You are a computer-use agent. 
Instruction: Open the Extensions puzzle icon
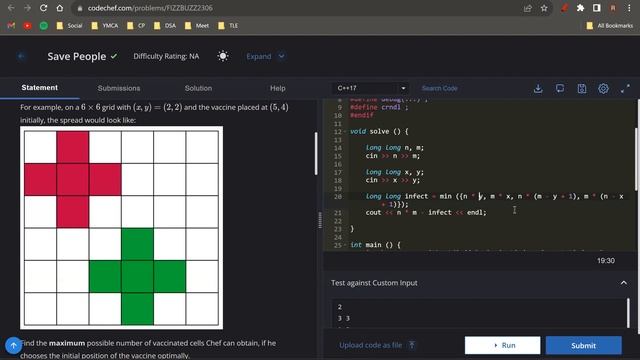(x=580, y=8)
